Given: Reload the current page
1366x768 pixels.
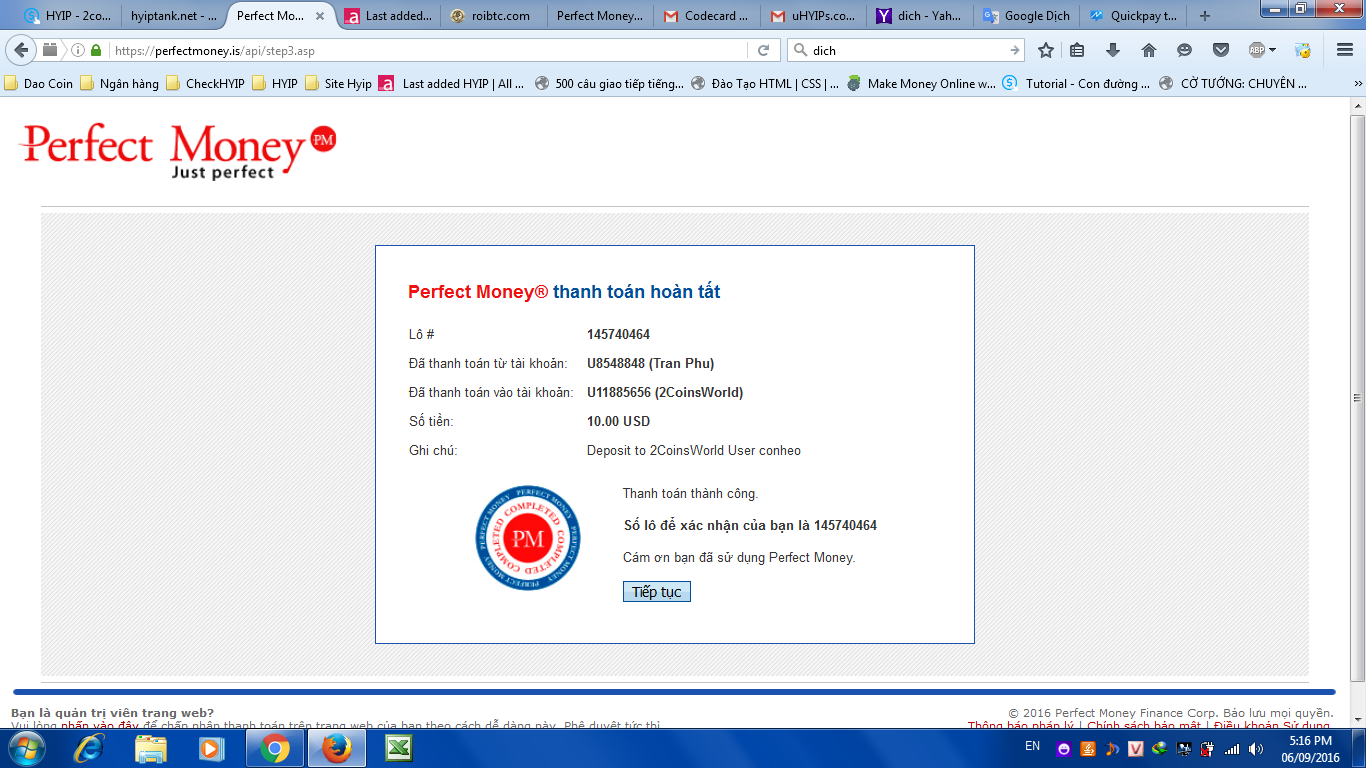Looking at the screenshot, I should (x=763, y=50).
